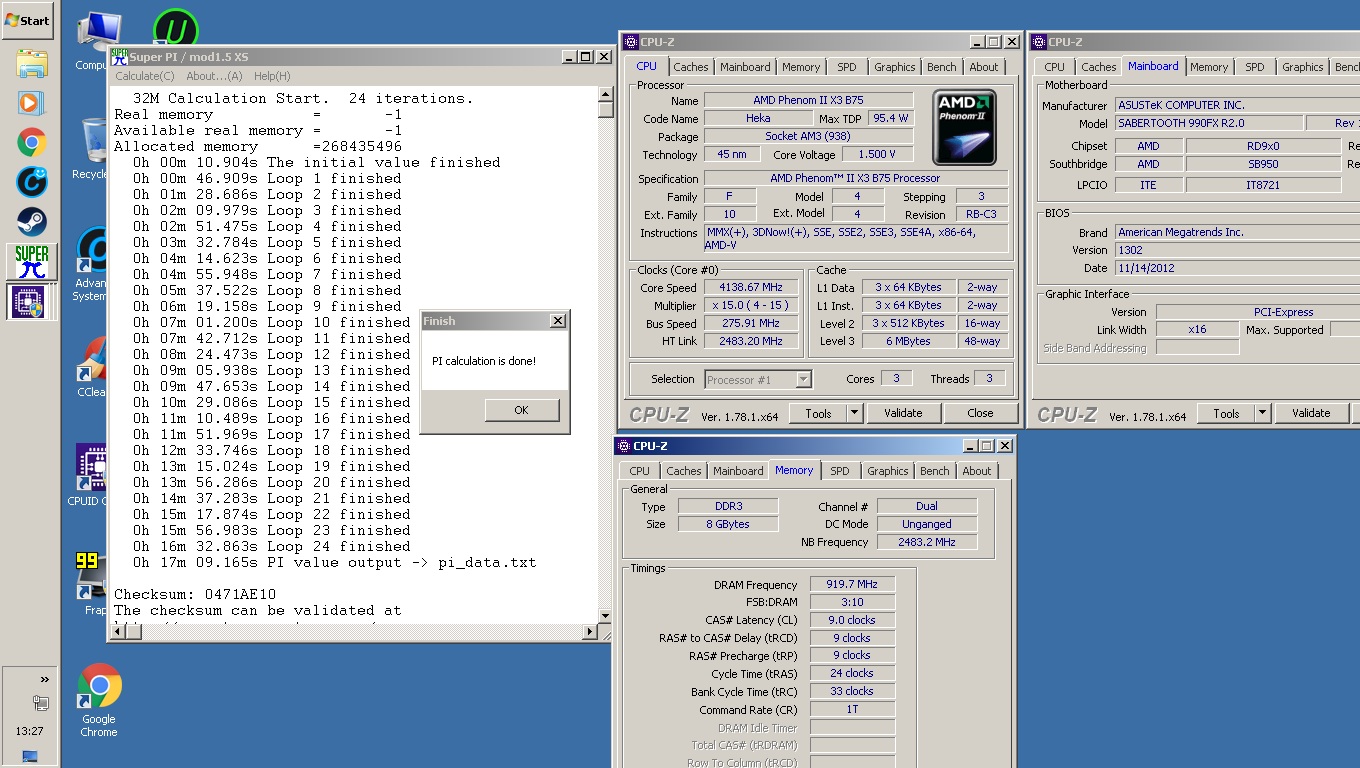Click Close in the CPU tab window

980,413
